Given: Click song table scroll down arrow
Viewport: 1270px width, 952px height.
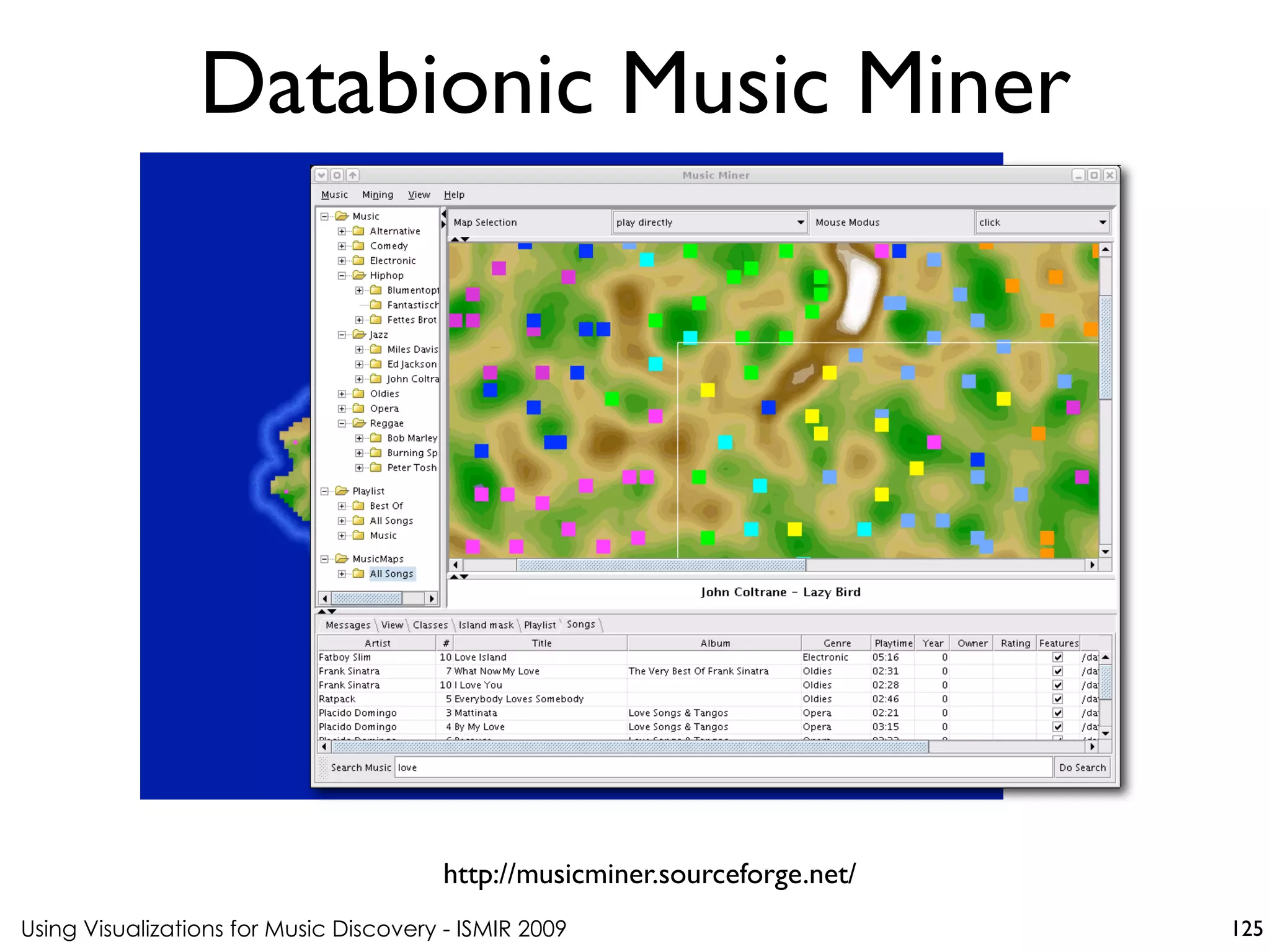Looking at the screenshot, I should click(1105, 733).
